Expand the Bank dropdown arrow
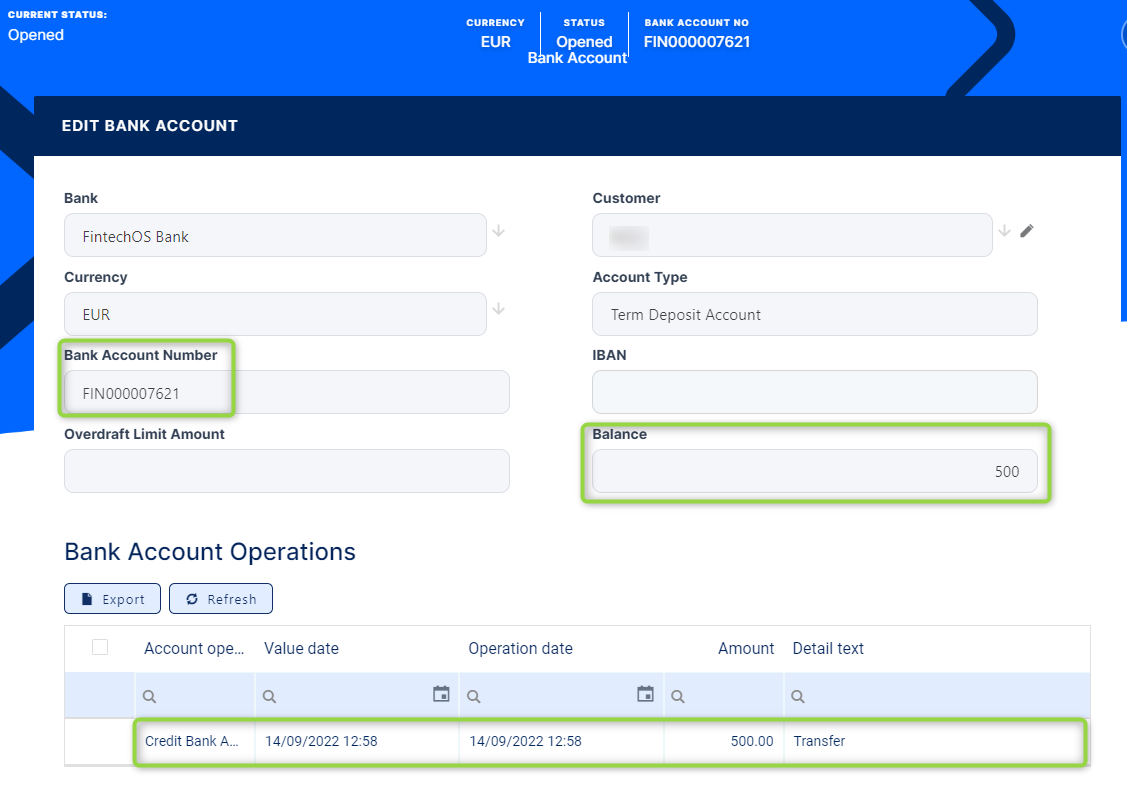The width and height of the screenshot is (1127, 786). (x=499, y=231)
